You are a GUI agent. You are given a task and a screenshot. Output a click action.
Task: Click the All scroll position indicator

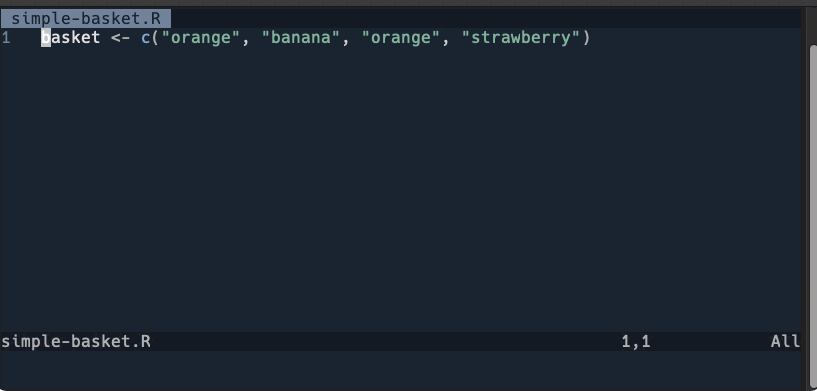785,341
